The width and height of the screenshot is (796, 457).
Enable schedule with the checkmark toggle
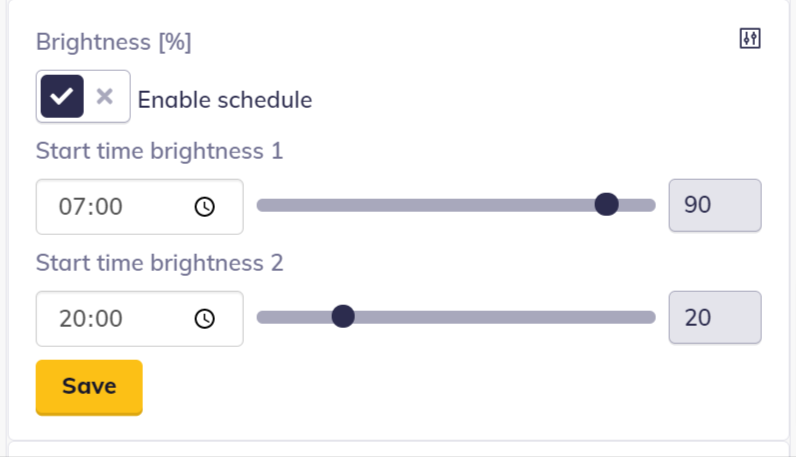pyautogui.click(x=62, y=97)
